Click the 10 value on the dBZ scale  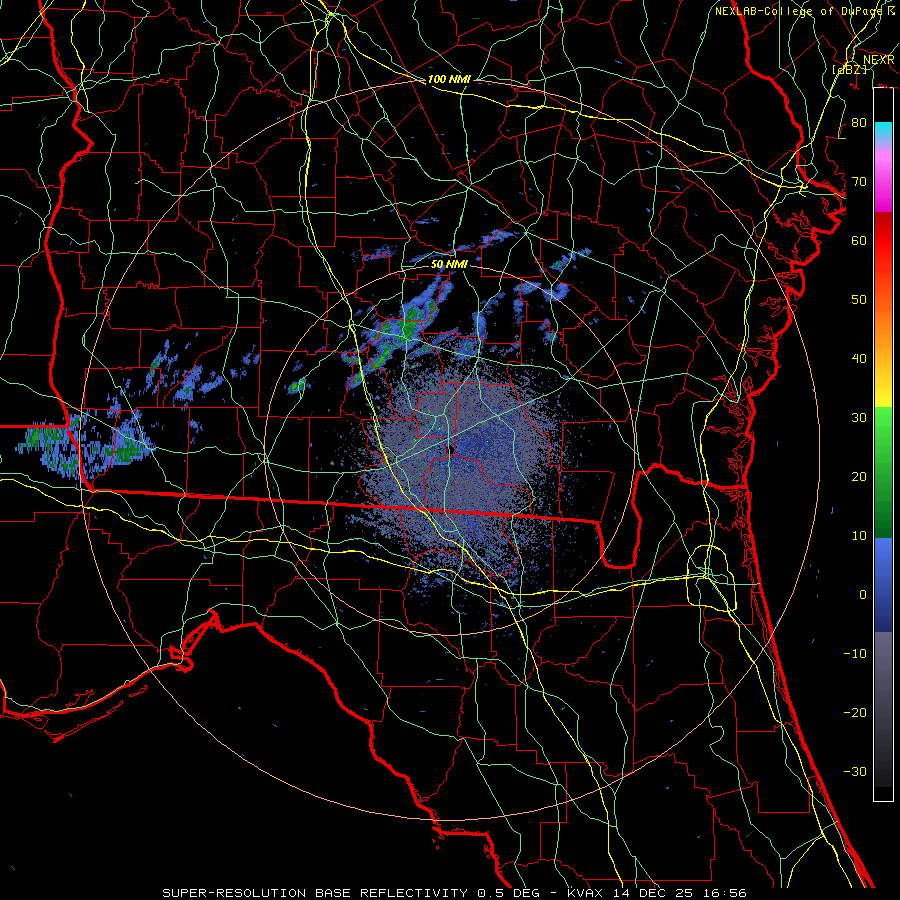[859, 536]
